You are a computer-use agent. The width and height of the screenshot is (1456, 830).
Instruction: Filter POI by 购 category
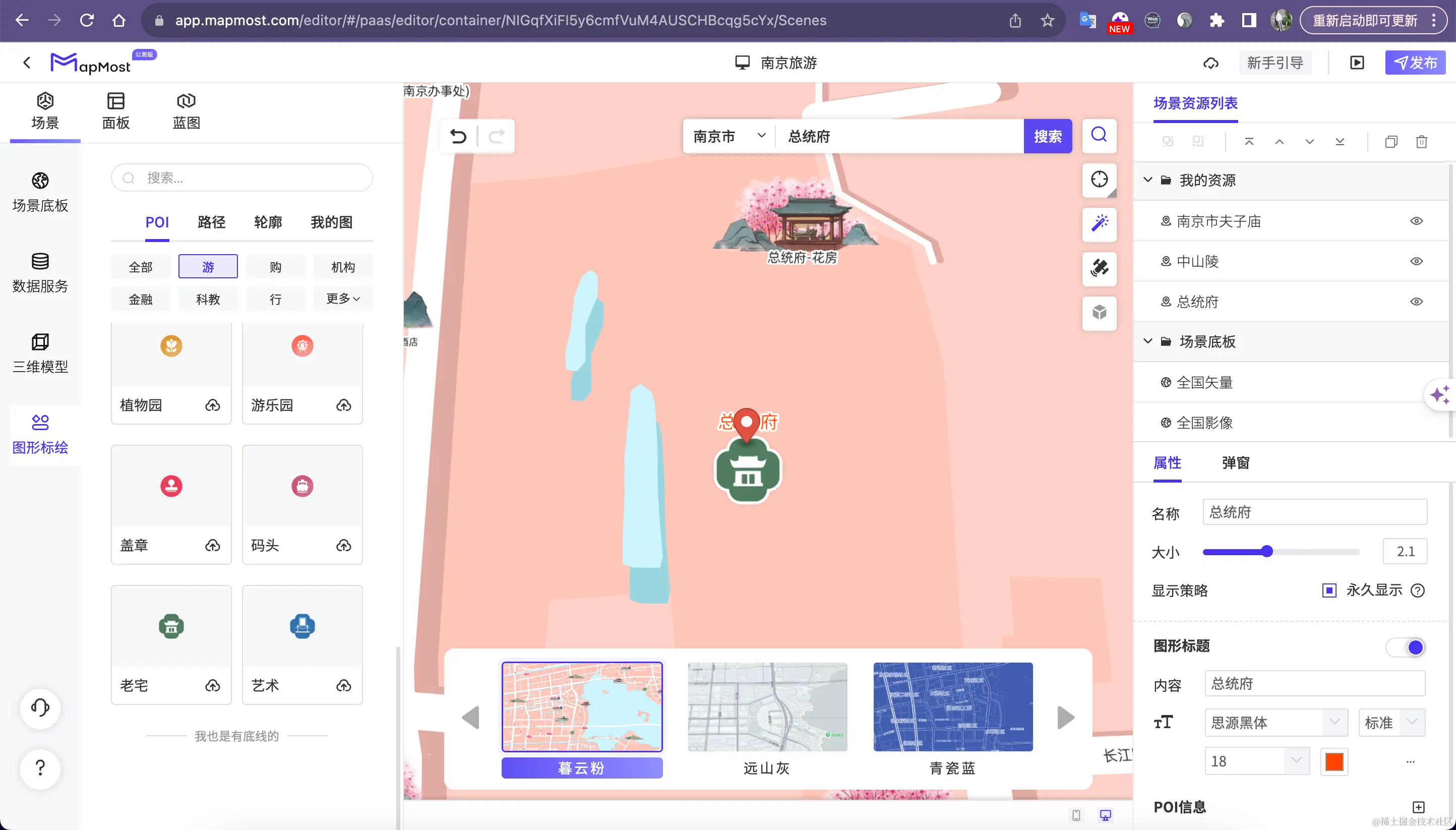coord(276,267)
